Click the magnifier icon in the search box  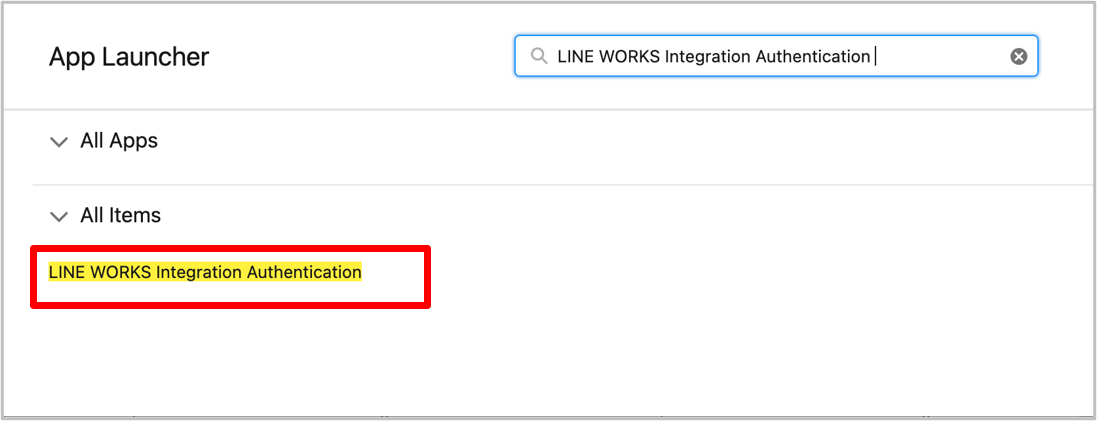[538, 57]
